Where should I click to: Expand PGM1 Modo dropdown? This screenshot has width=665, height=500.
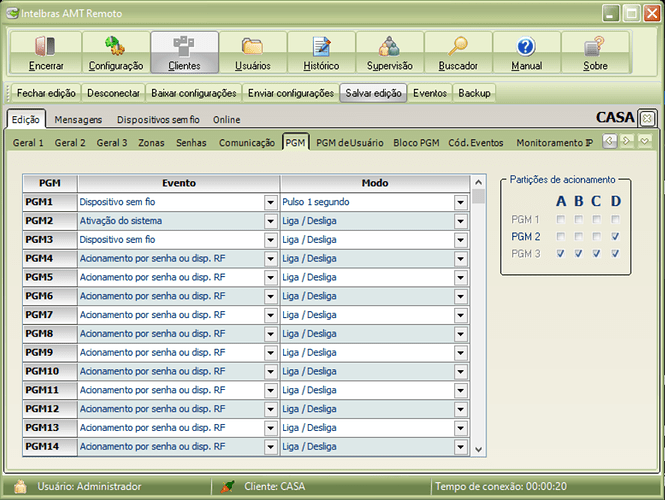(461, 202)
